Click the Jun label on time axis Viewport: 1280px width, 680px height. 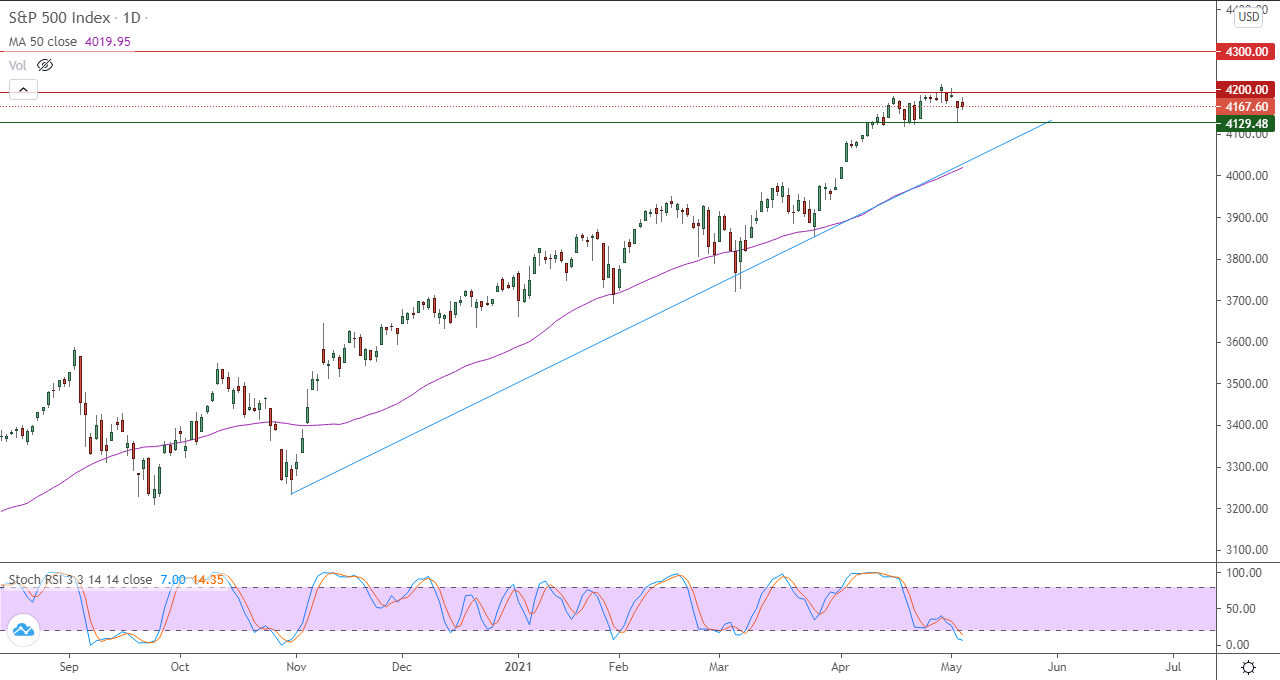pos(1057,665)
